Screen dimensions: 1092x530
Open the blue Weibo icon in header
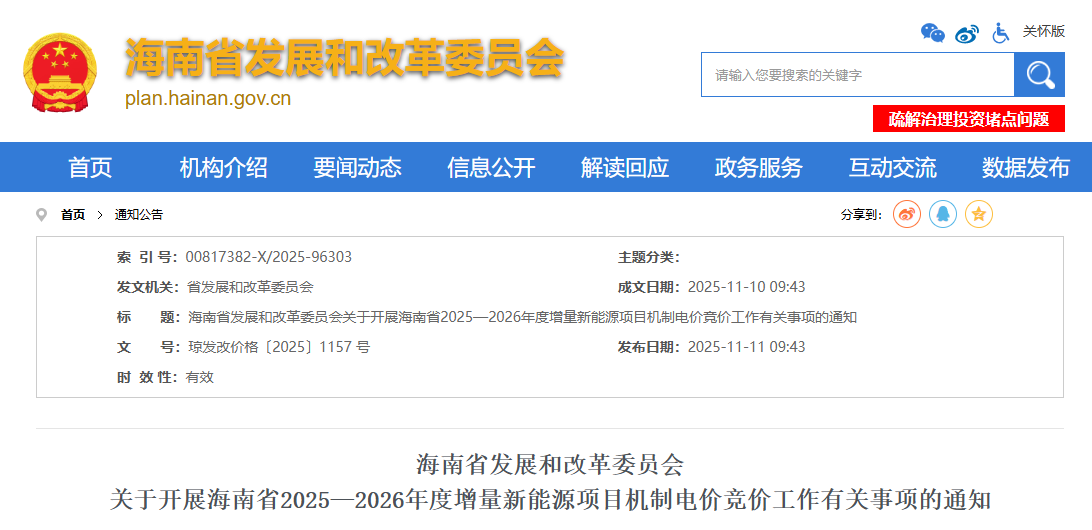[966, 33]
